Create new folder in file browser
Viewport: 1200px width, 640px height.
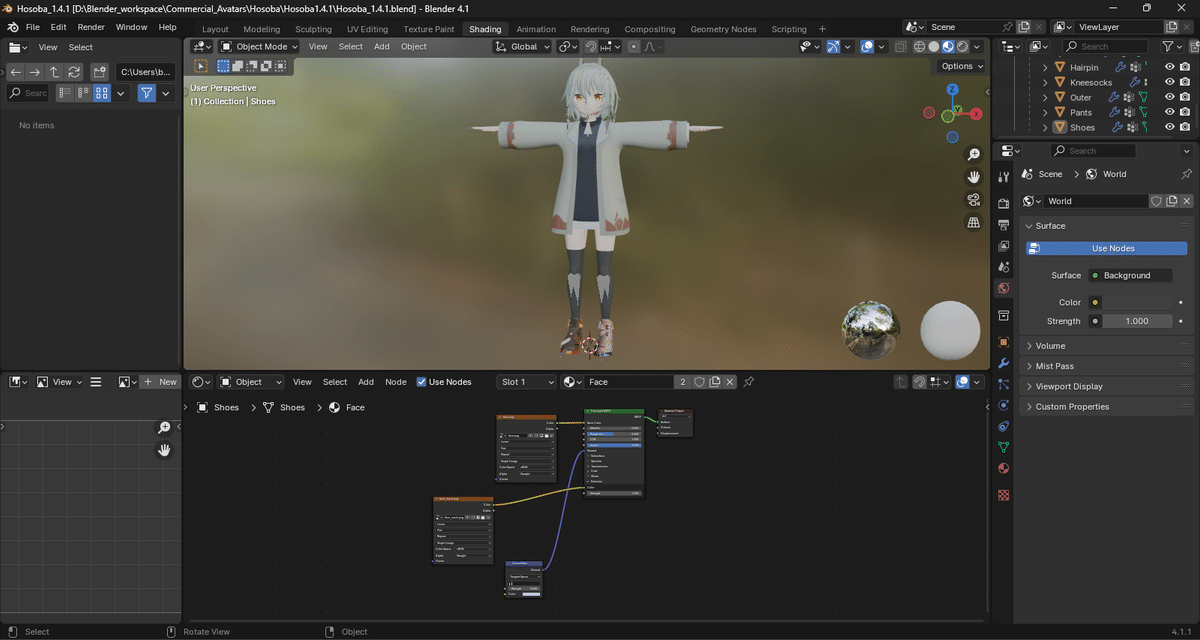[99, 72]
